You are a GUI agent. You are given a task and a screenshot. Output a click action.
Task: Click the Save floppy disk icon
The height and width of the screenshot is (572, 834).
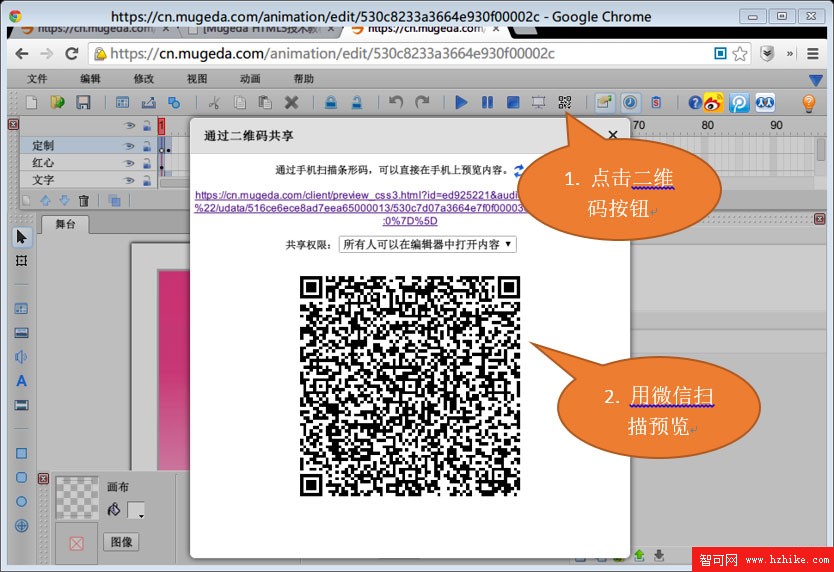tap(84, 102)
